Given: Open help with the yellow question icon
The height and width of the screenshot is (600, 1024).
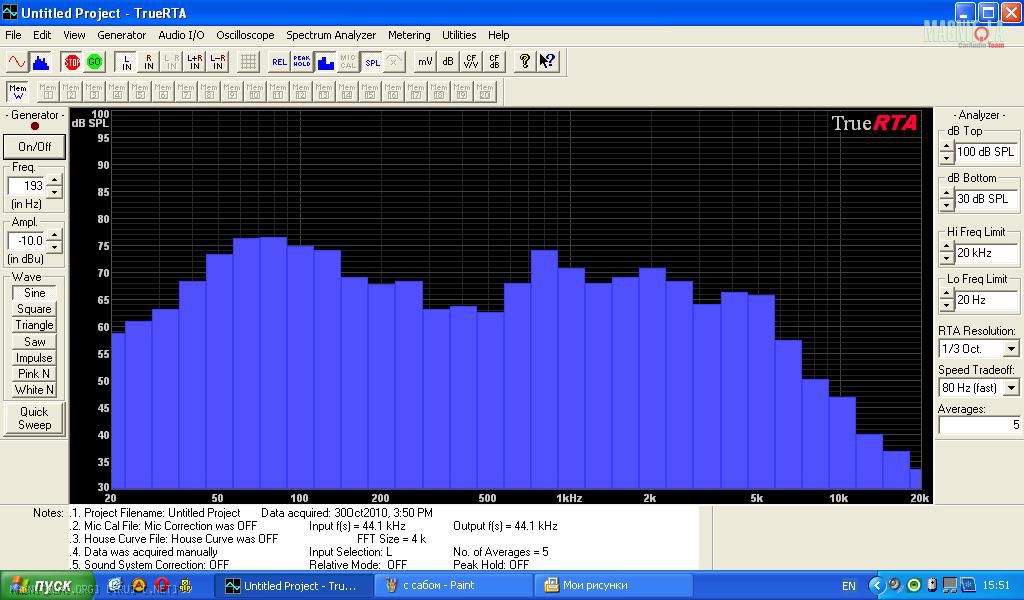Looking at the screenshot, I should tap(524, 62).
